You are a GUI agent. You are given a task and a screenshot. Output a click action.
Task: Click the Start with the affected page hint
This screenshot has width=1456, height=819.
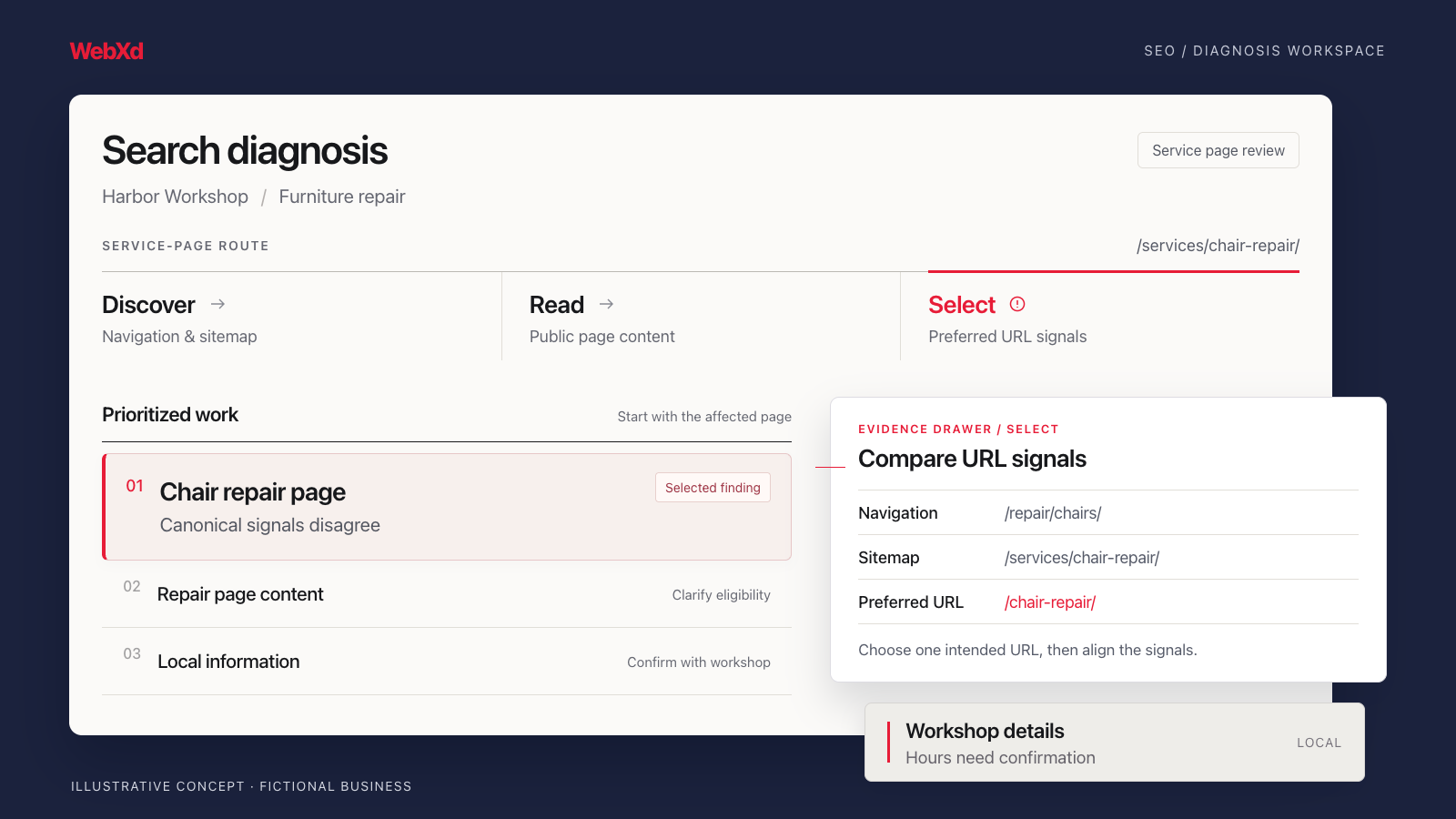(704, 417)
